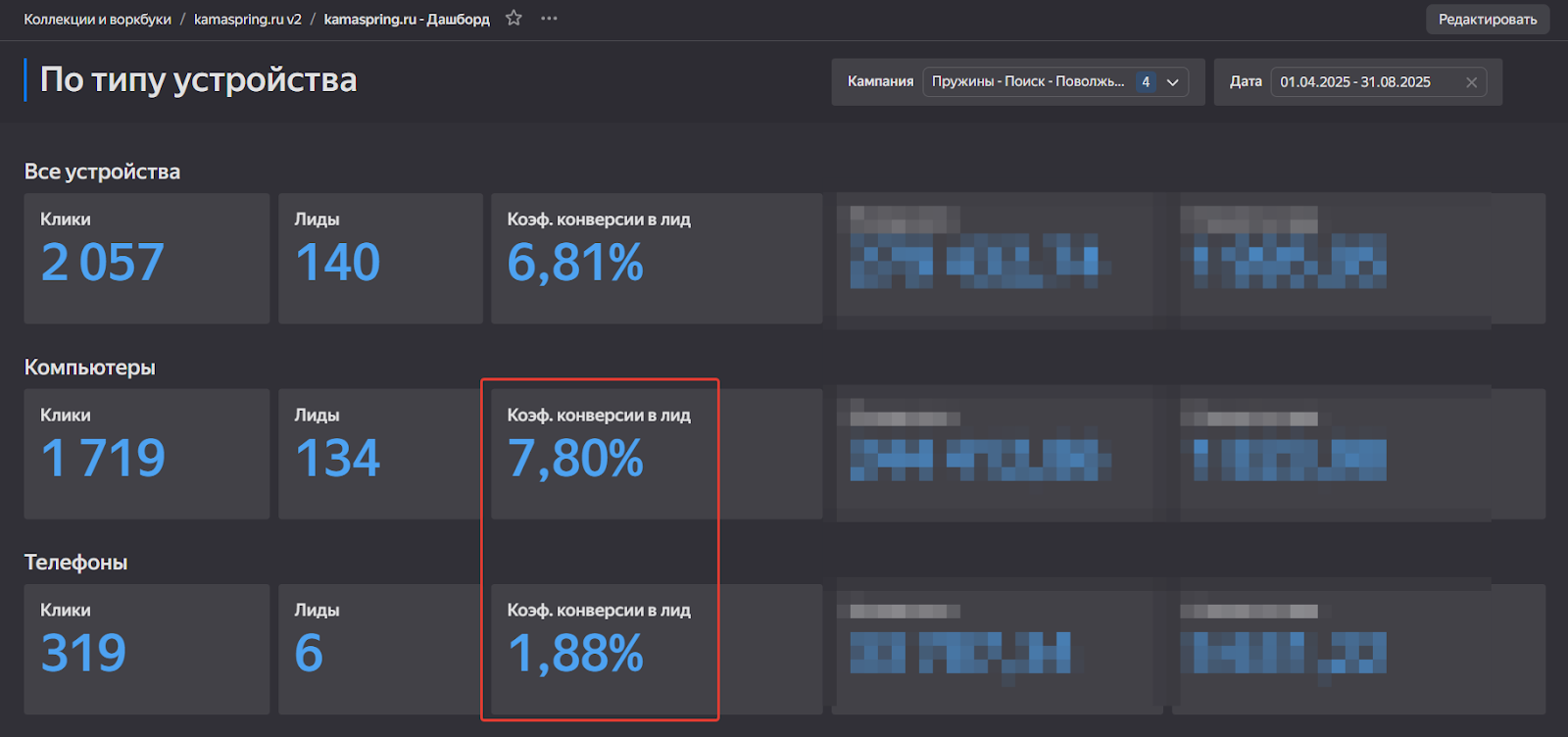Click the Клики 2 057 indicator card
Image resolution: width=1568 pixels, height=737 pixels.
[146, 258]
